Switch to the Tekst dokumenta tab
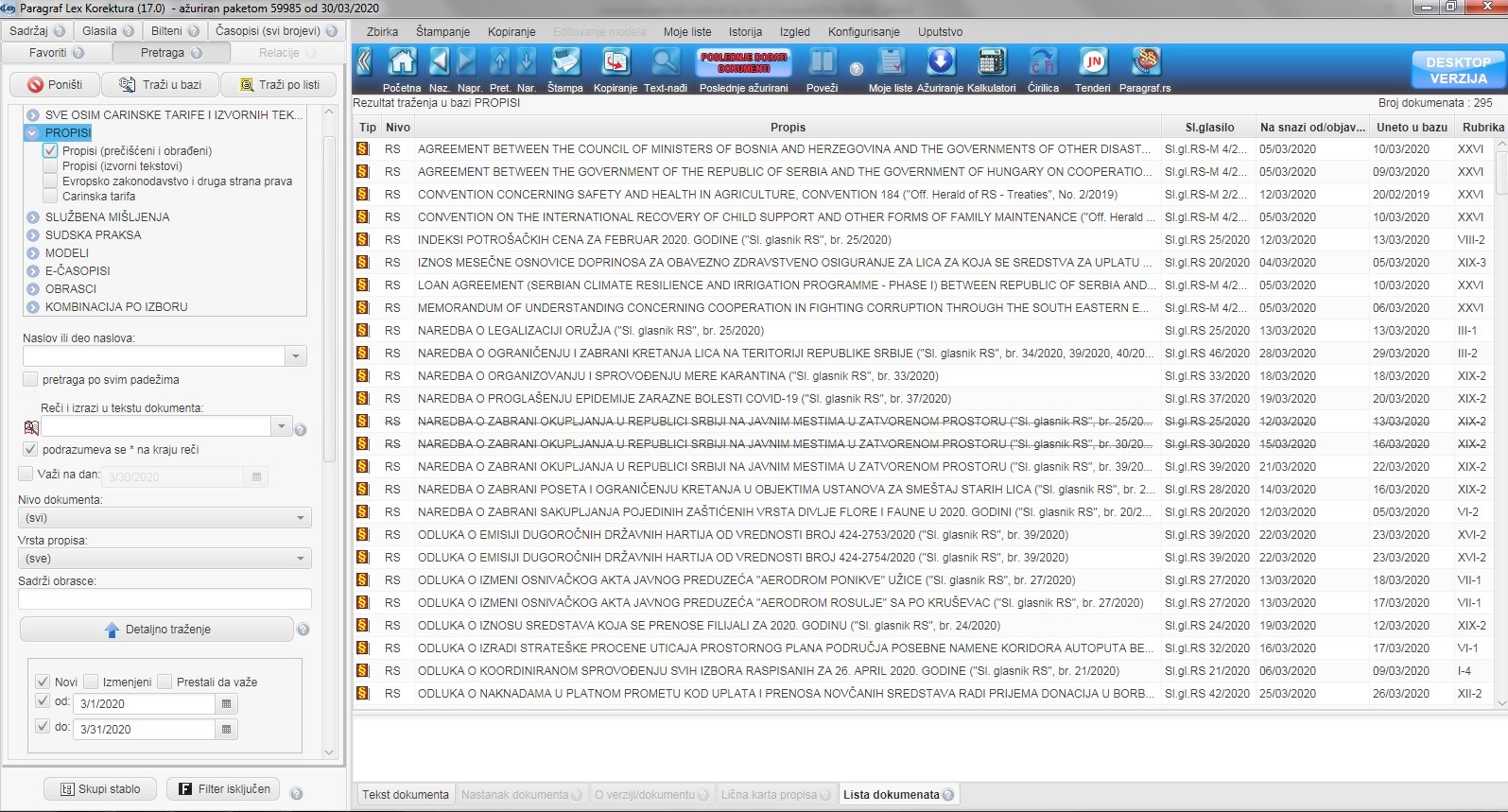 pyautogui.click(x=405, y=795)
